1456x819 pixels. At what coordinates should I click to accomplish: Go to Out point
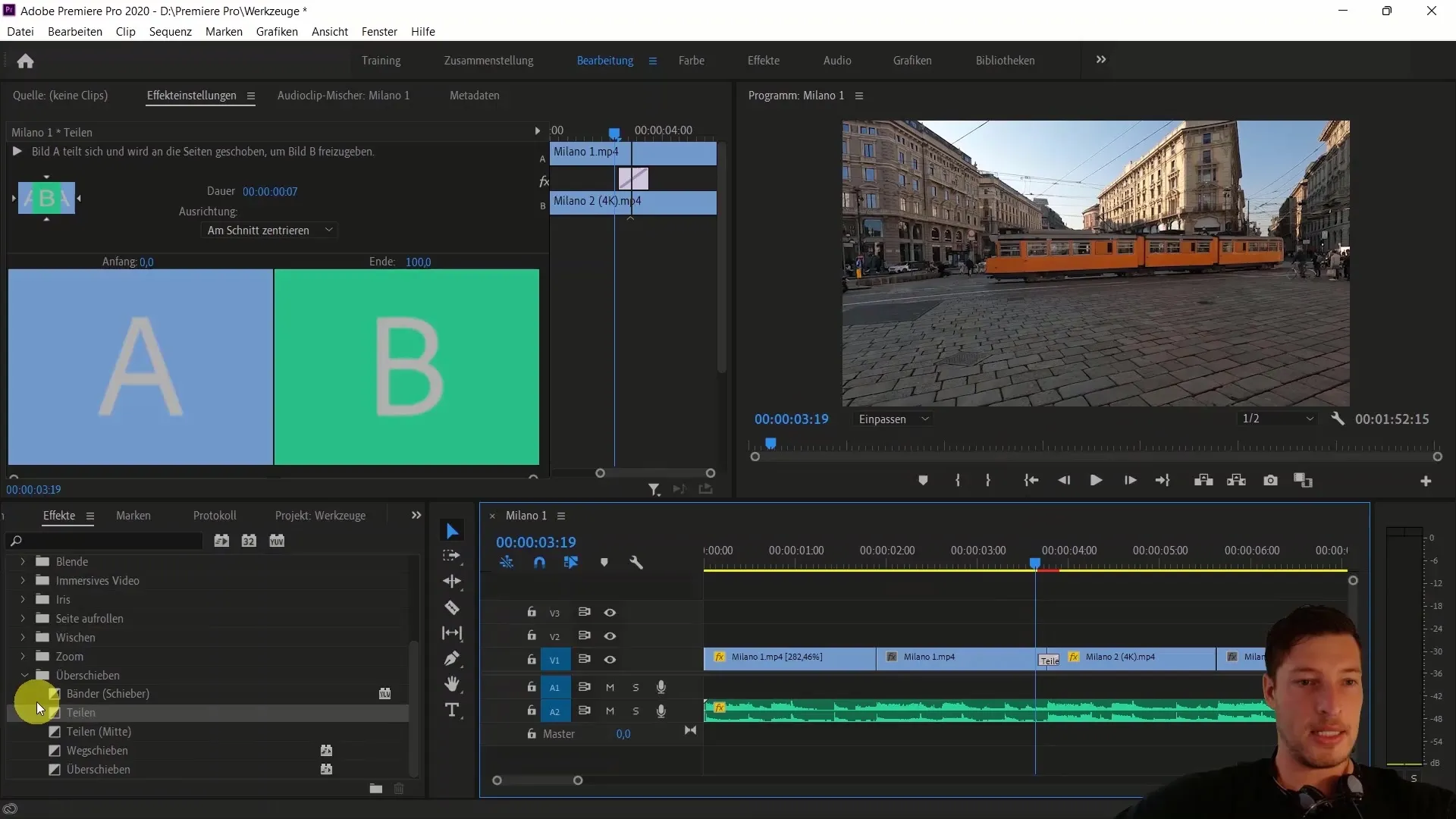click(1163, 480)
